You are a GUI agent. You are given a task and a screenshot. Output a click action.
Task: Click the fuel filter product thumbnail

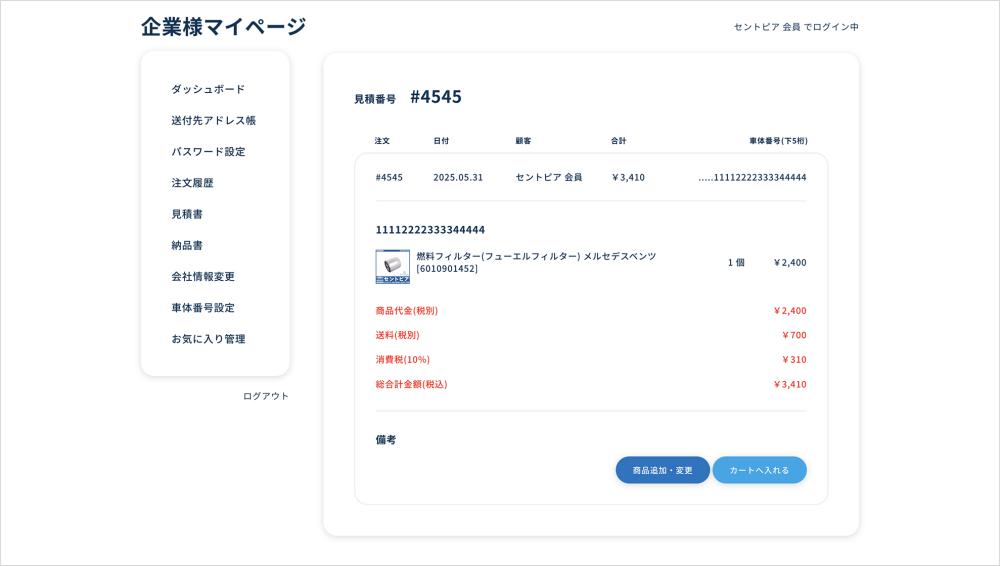coord(392,266)
